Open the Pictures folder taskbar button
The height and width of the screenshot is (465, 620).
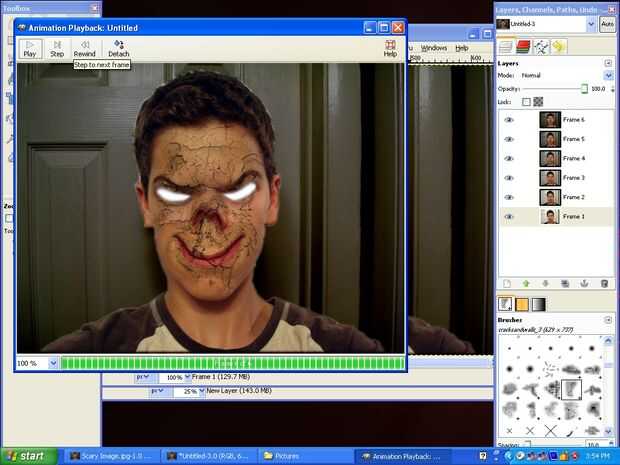click(306, 456)
